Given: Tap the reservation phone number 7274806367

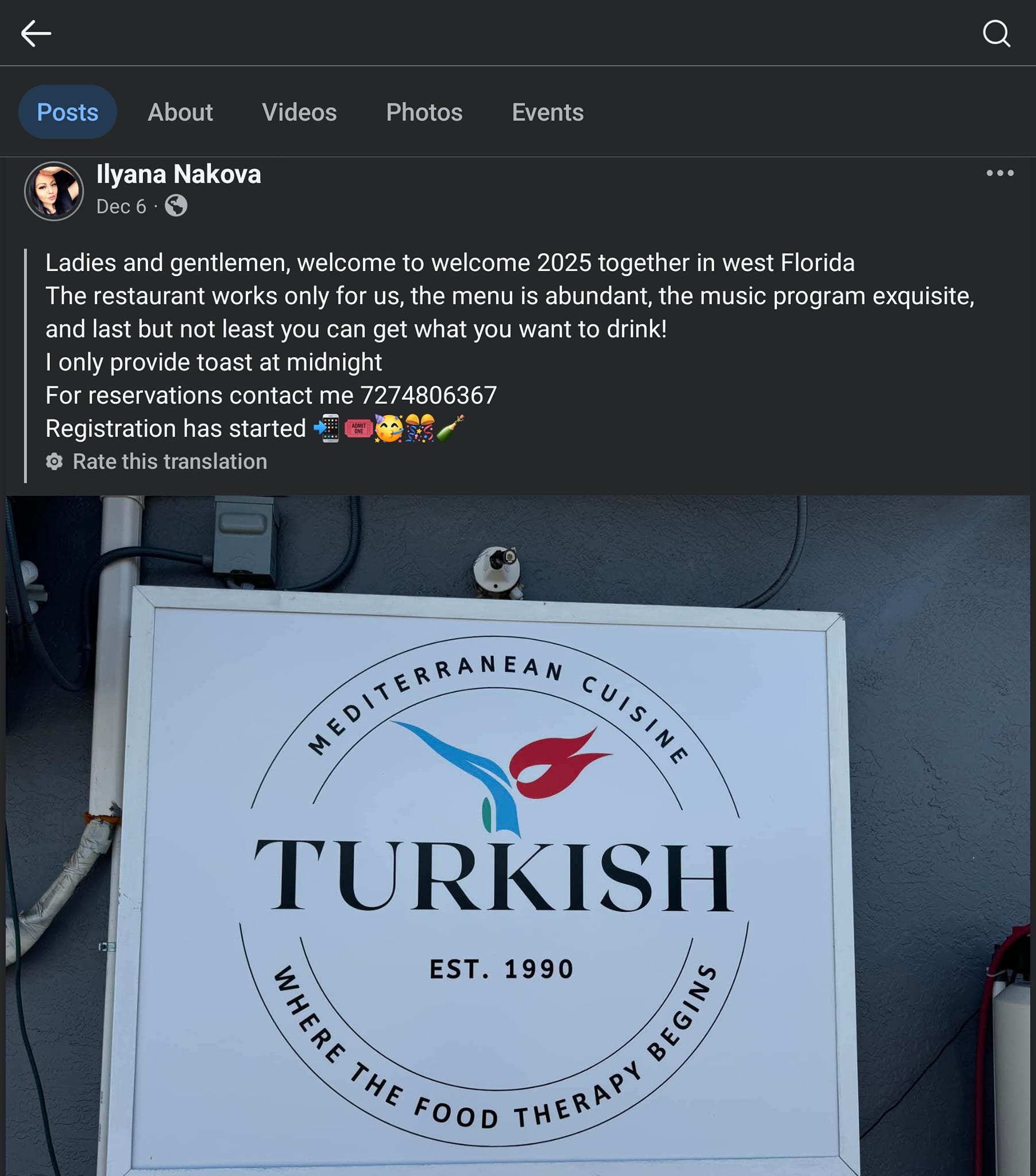Looking at the screenshot, I should [428, 395].
